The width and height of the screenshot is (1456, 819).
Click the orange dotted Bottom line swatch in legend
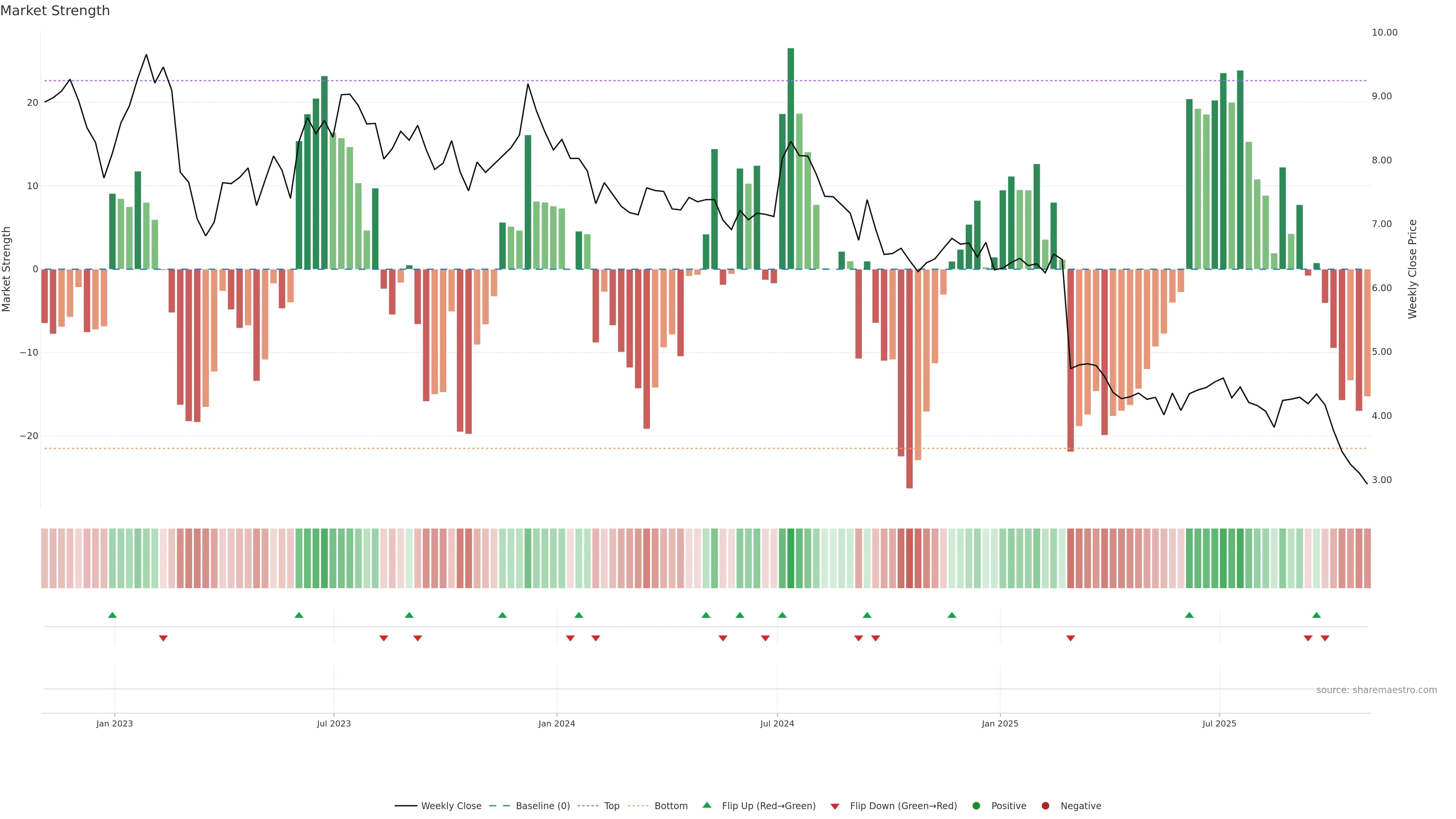coord(638,806)
